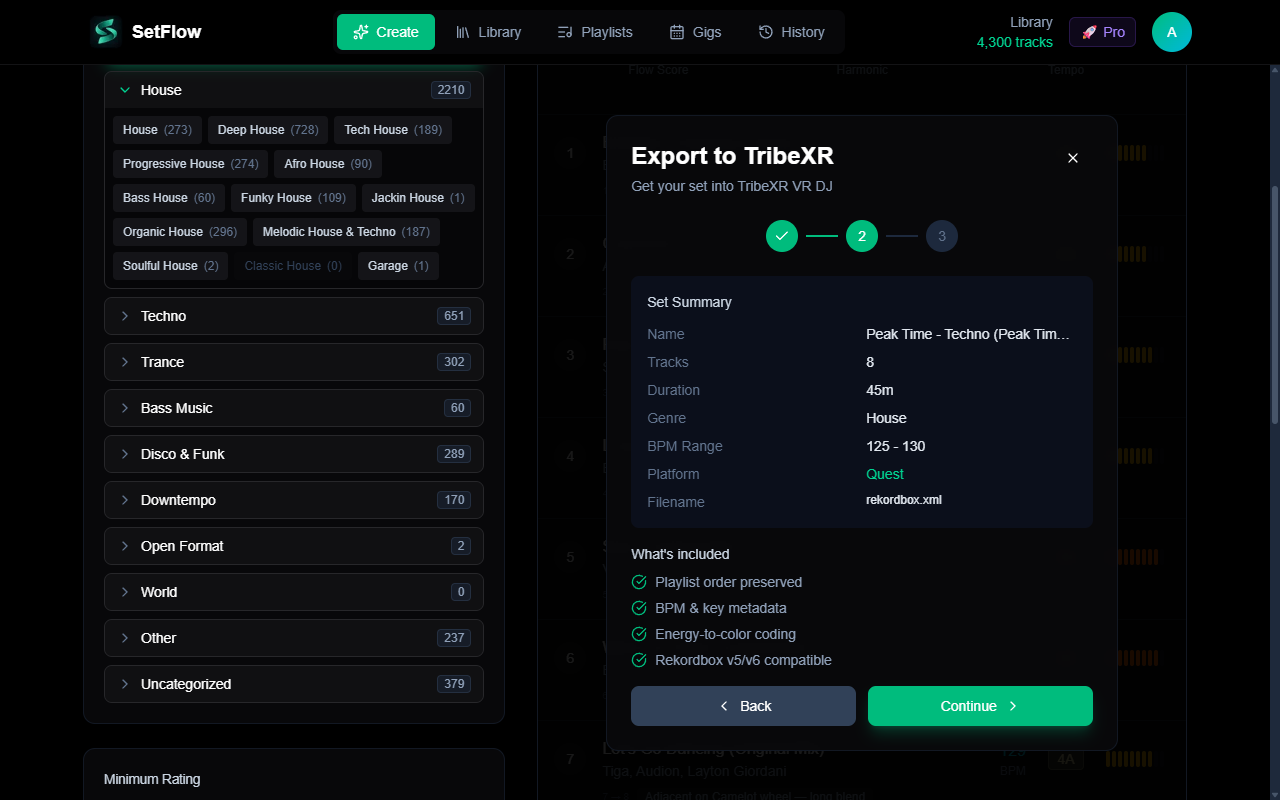The width and height of the screenshot is (1280, 800).
Task: Select the Deep House filter chip
Action: tap(267, 130)
